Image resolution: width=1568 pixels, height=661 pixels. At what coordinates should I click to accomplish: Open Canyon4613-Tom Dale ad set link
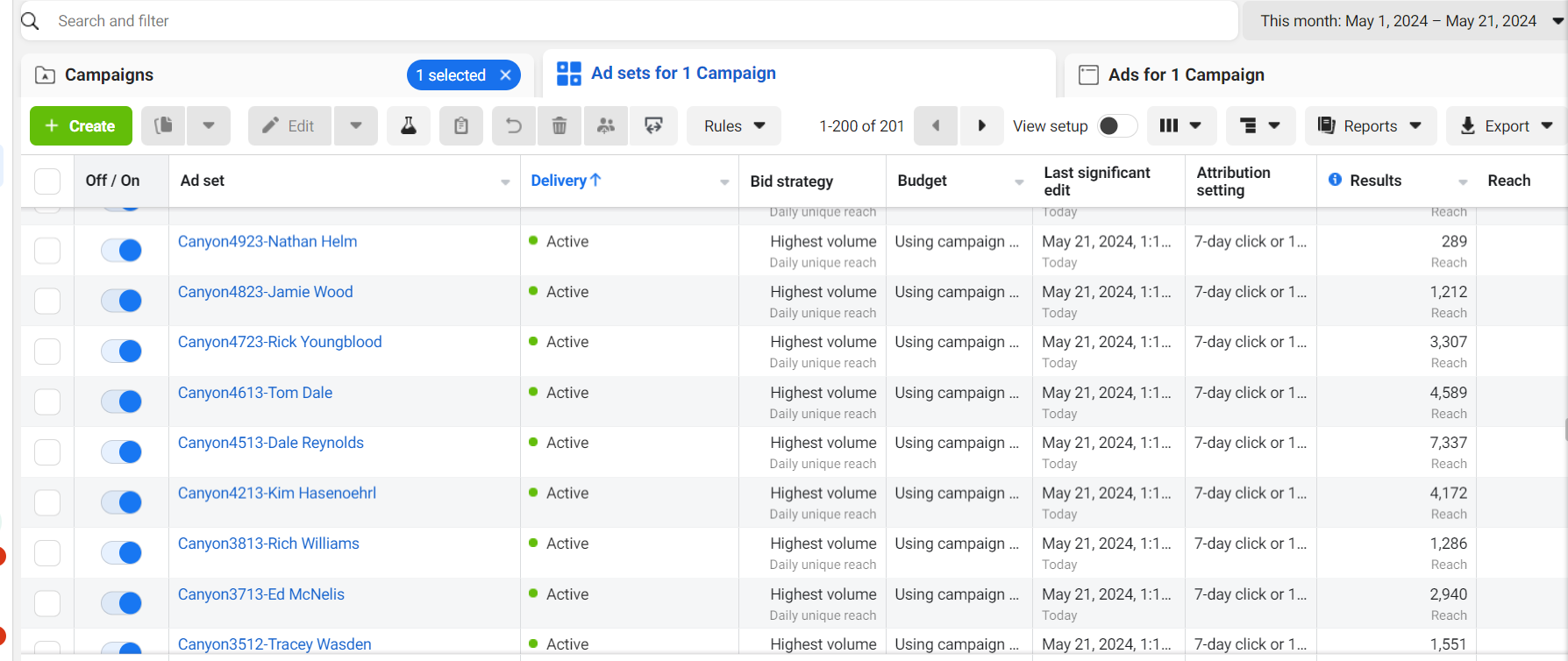tap(255, 393)
